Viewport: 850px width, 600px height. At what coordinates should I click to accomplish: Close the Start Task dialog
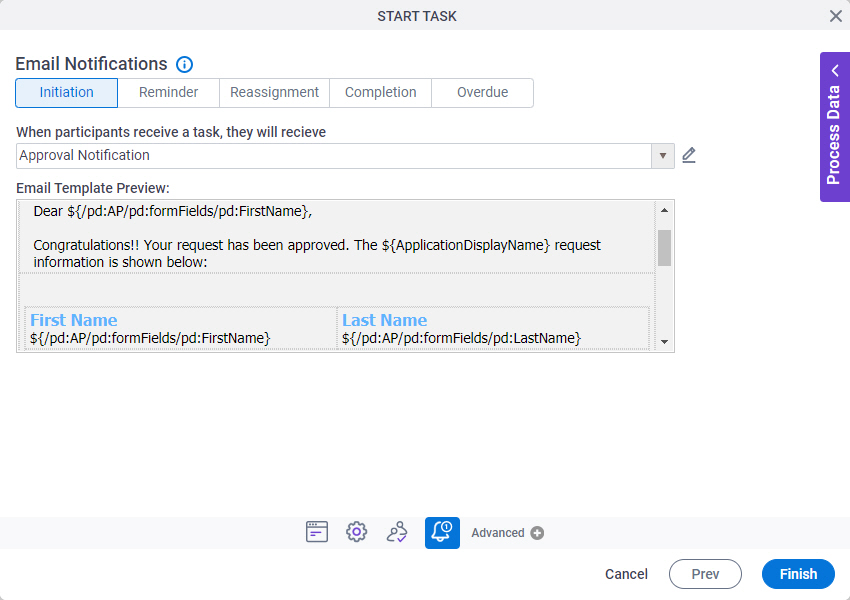[x=835, y=16]
